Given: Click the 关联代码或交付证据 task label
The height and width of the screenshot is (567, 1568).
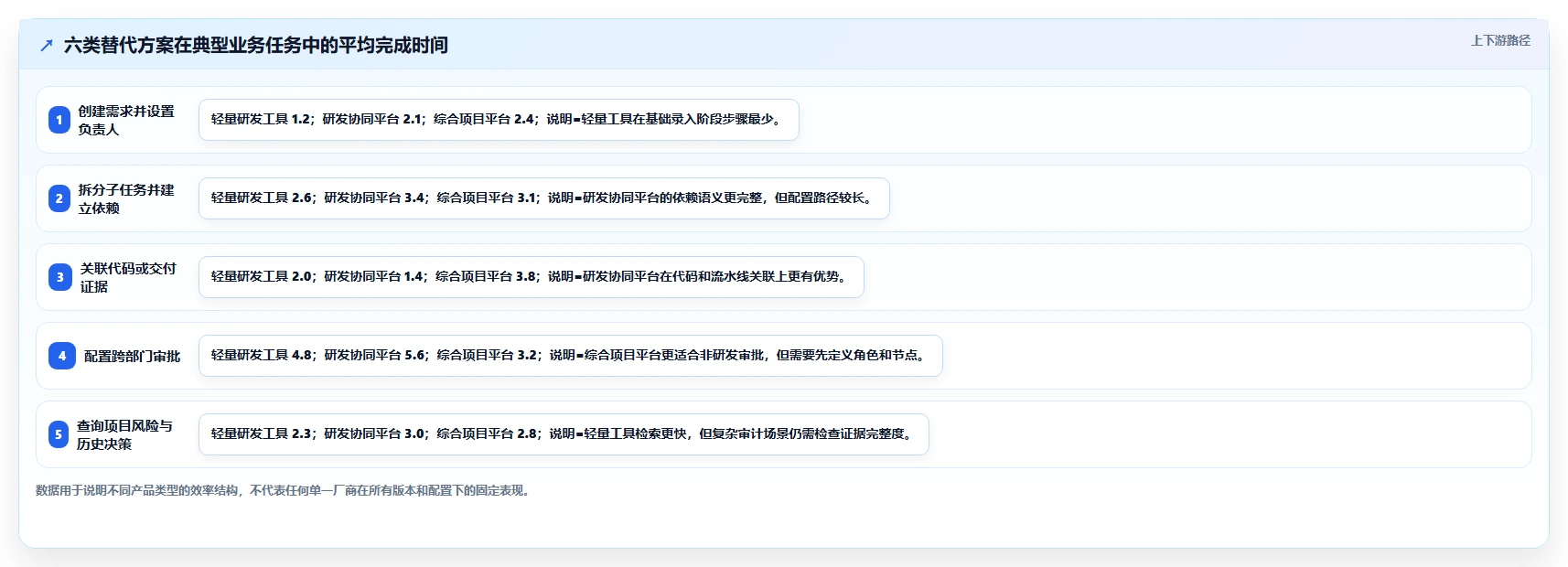Looking at the screenshot, I should point(128,277).
